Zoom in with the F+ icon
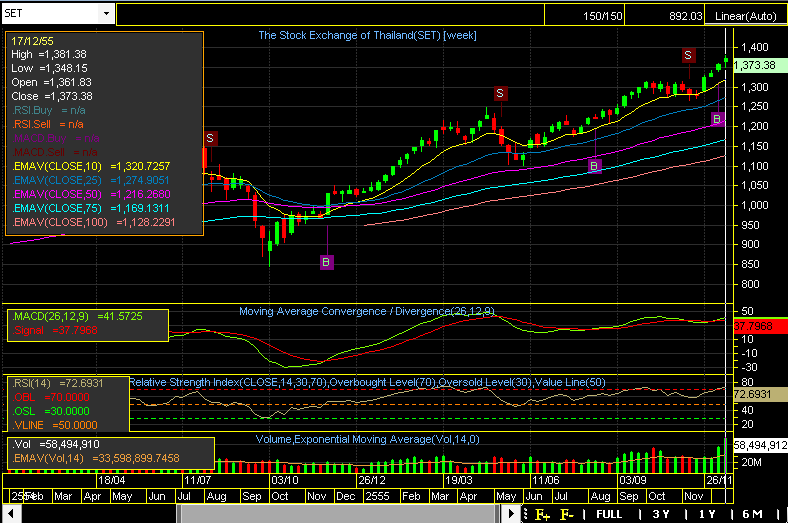The width and height of the screenshot is (788, 523). coord(542,514)
